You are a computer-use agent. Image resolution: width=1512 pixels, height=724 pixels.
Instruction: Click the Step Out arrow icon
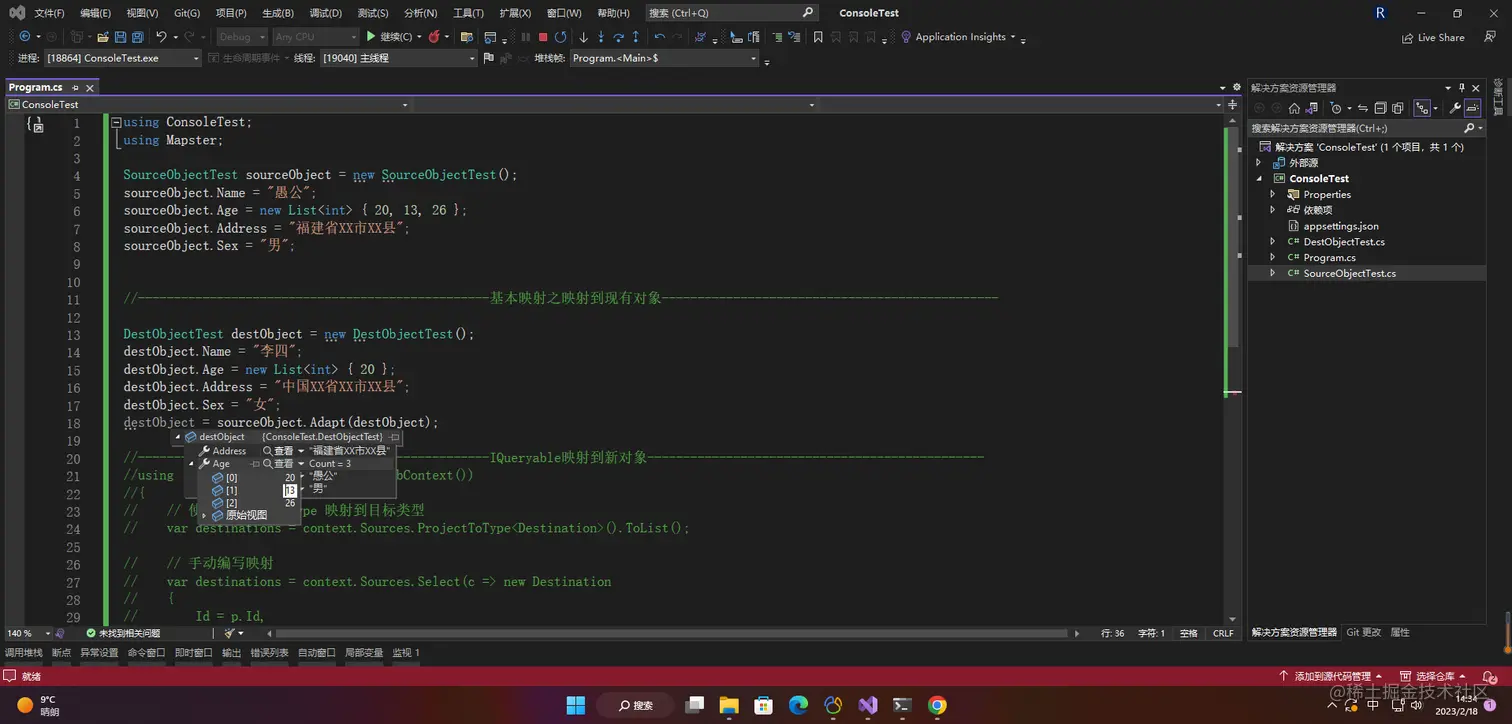pos(634,37)
